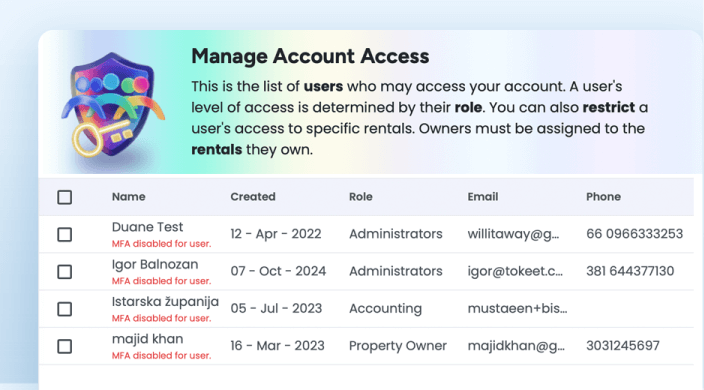The image size is (704, 390).
Task: Click the shield and key access illustration
Action: pyautogui.click(x=113, y=105)
